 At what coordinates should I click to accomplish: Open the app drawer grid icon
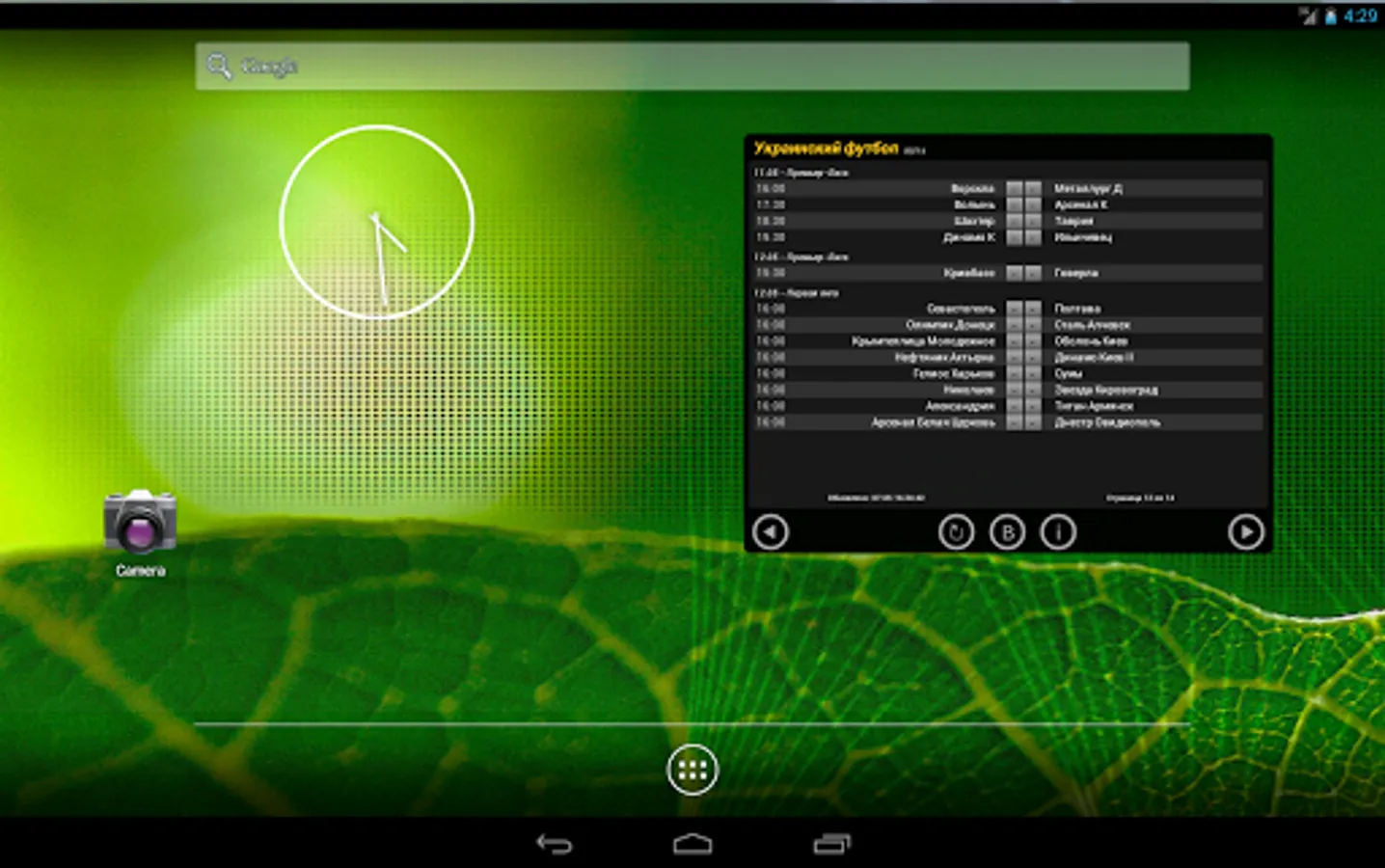692,770
